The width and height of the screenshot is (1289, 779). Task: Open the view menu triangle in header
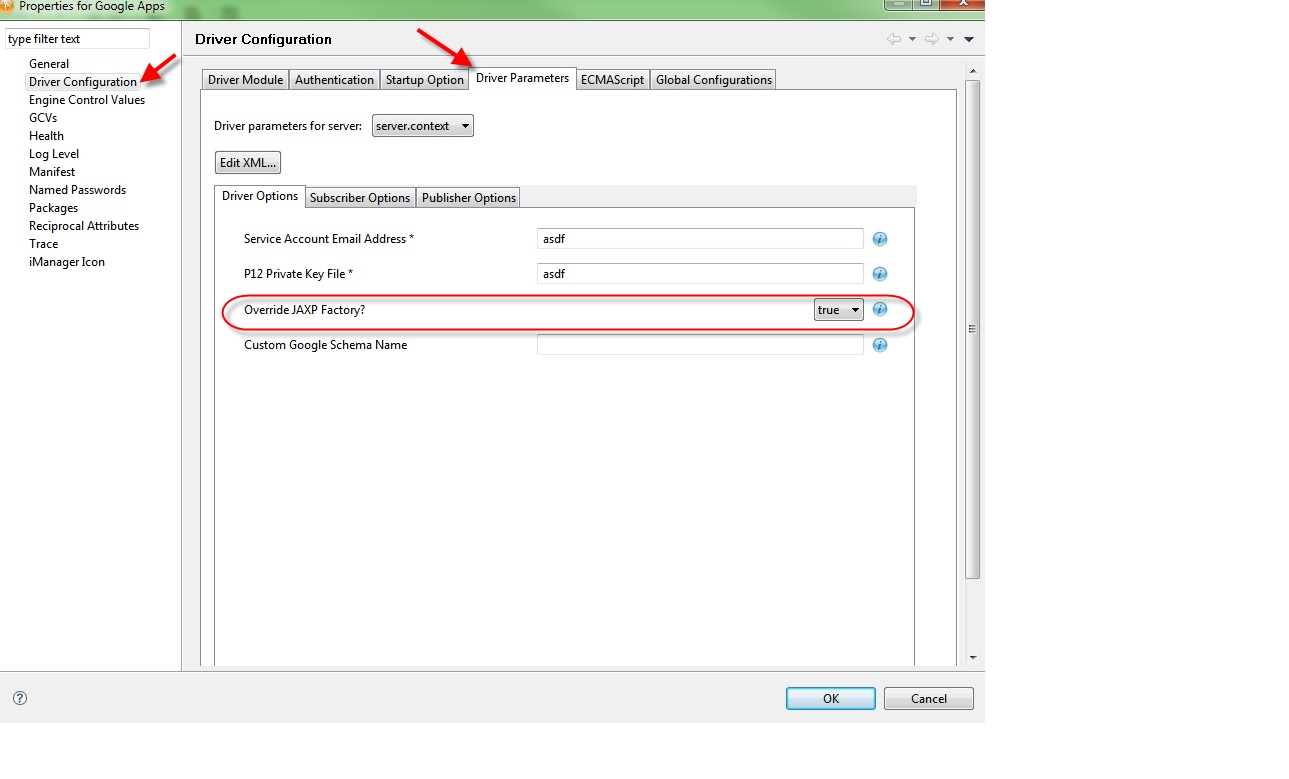click(969, 39)
